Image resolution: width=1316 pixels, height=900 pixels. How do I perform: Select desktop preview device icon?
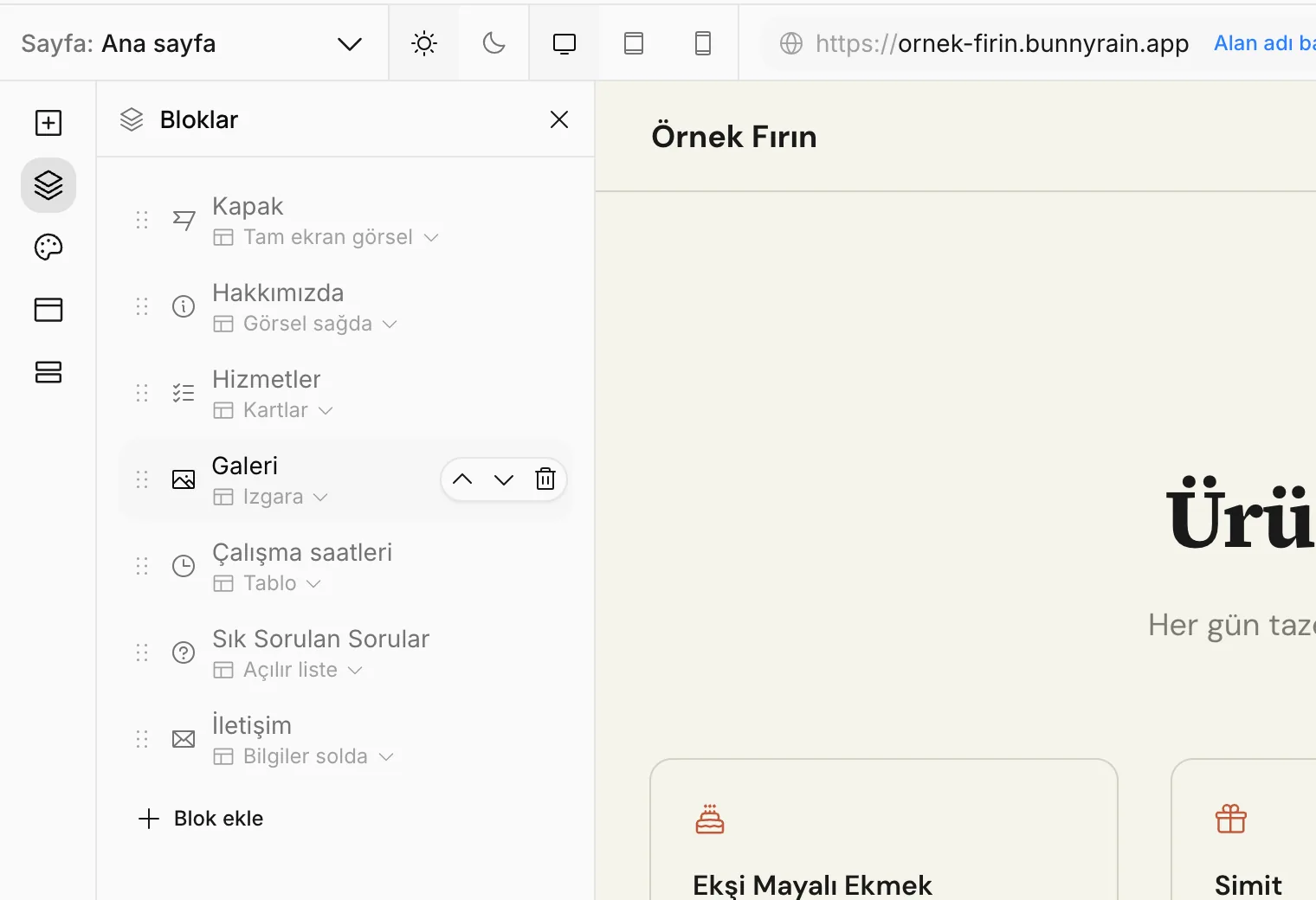[564, 43]
